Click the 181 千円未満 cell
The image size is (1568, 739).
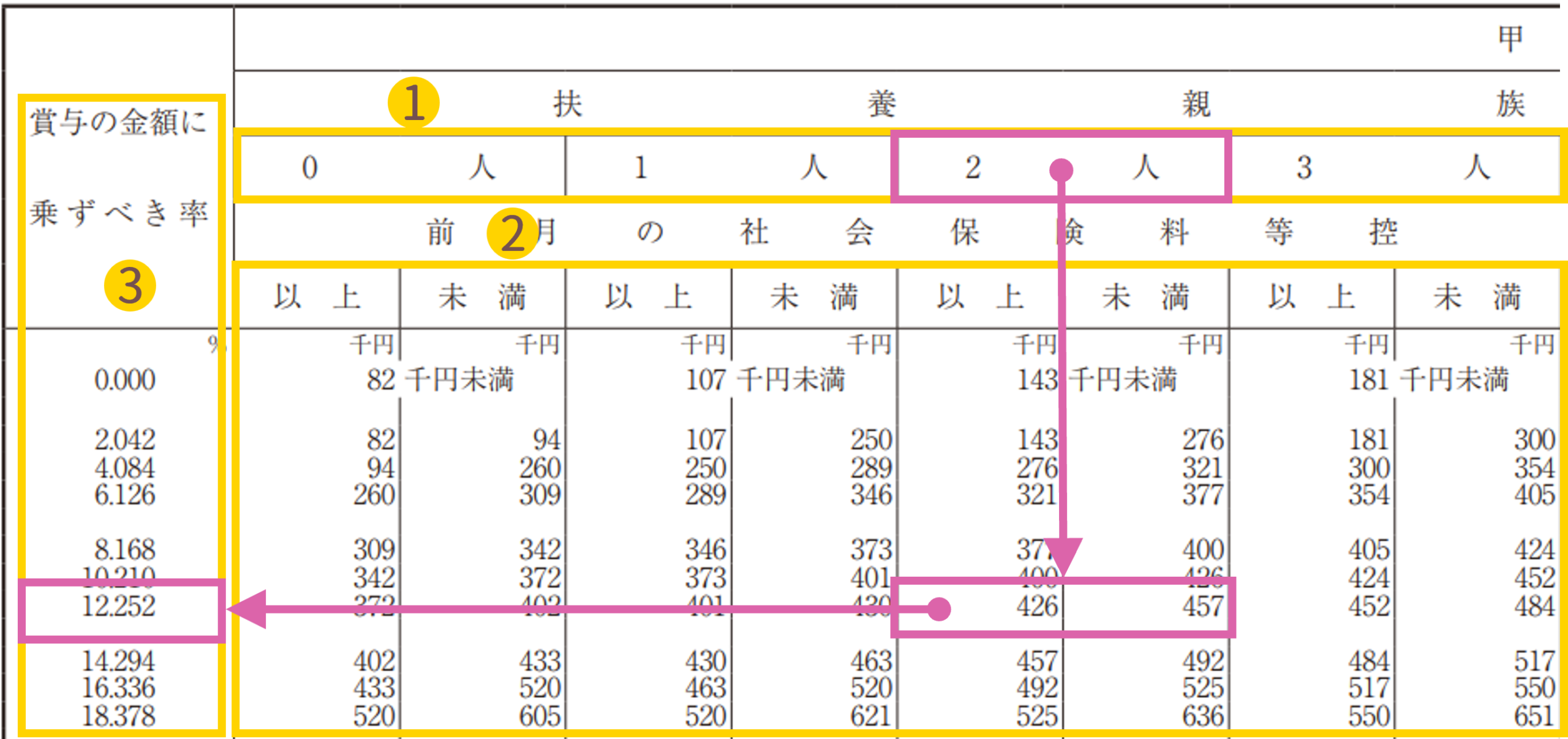[1428, 380]
